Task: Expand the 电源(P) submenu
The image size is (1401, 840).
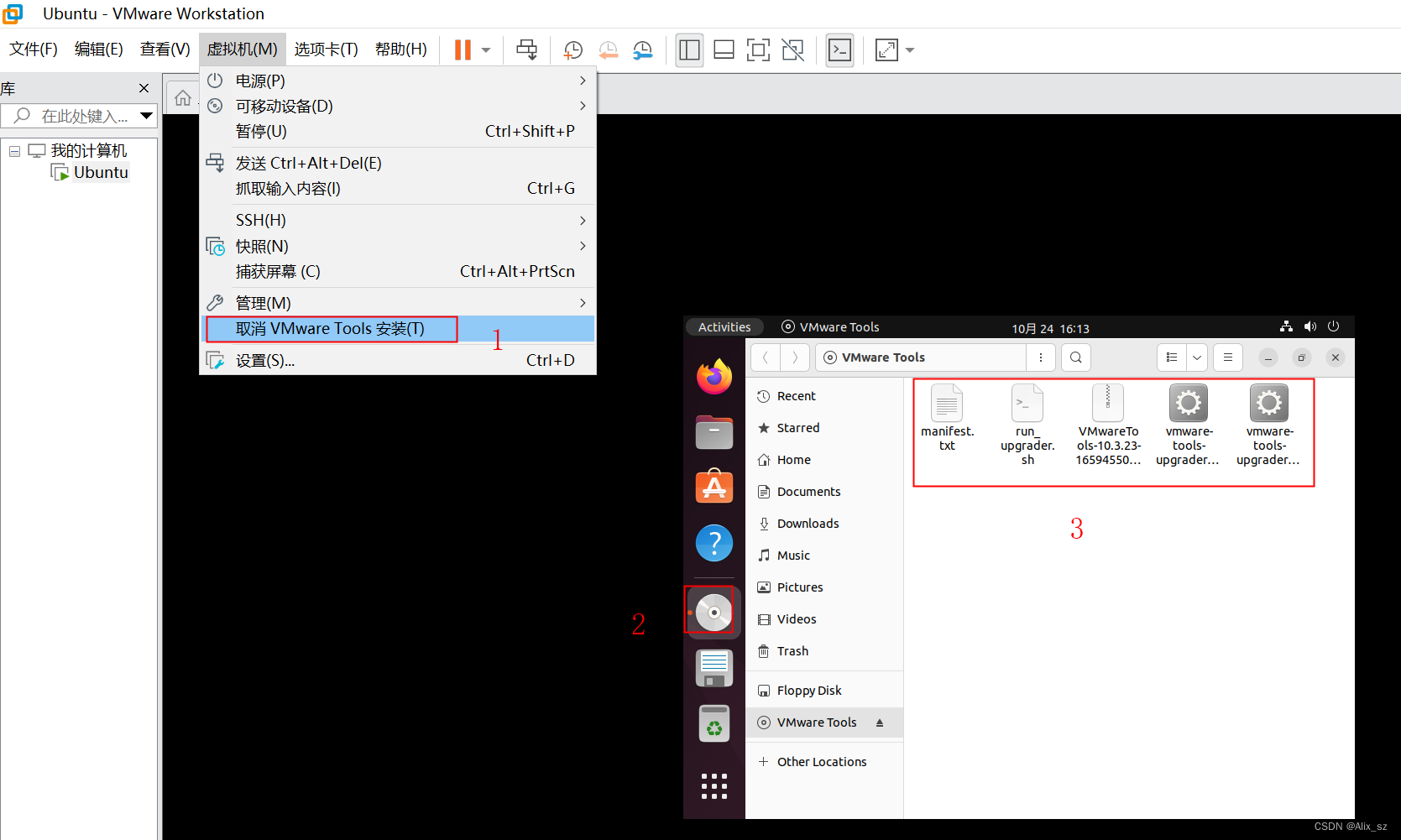Action: pyautogui.click(x=398, y=81)
